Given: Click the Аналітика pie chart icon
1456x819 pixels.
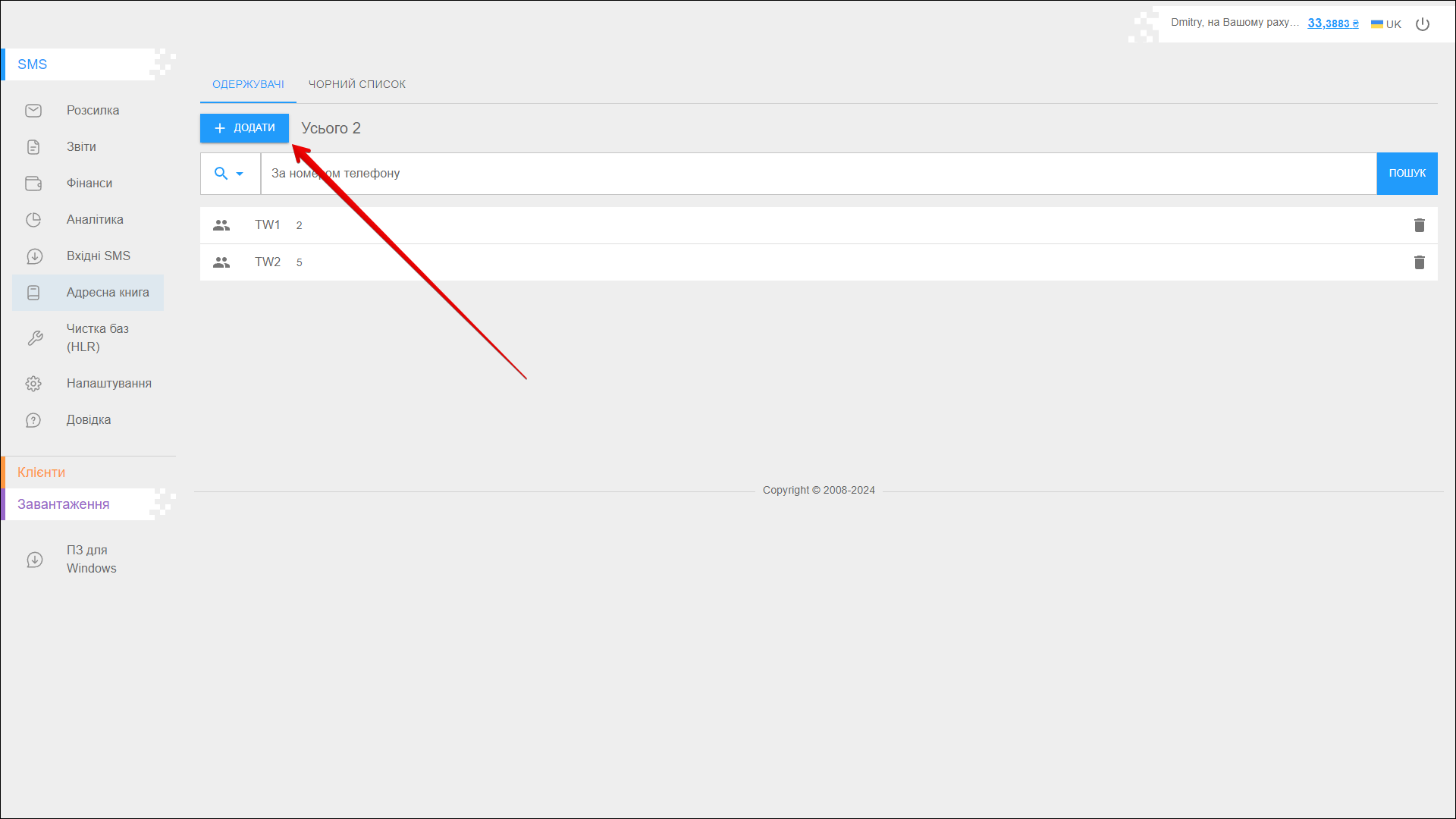Looking at the screenshot, I should tap(33, 220).
